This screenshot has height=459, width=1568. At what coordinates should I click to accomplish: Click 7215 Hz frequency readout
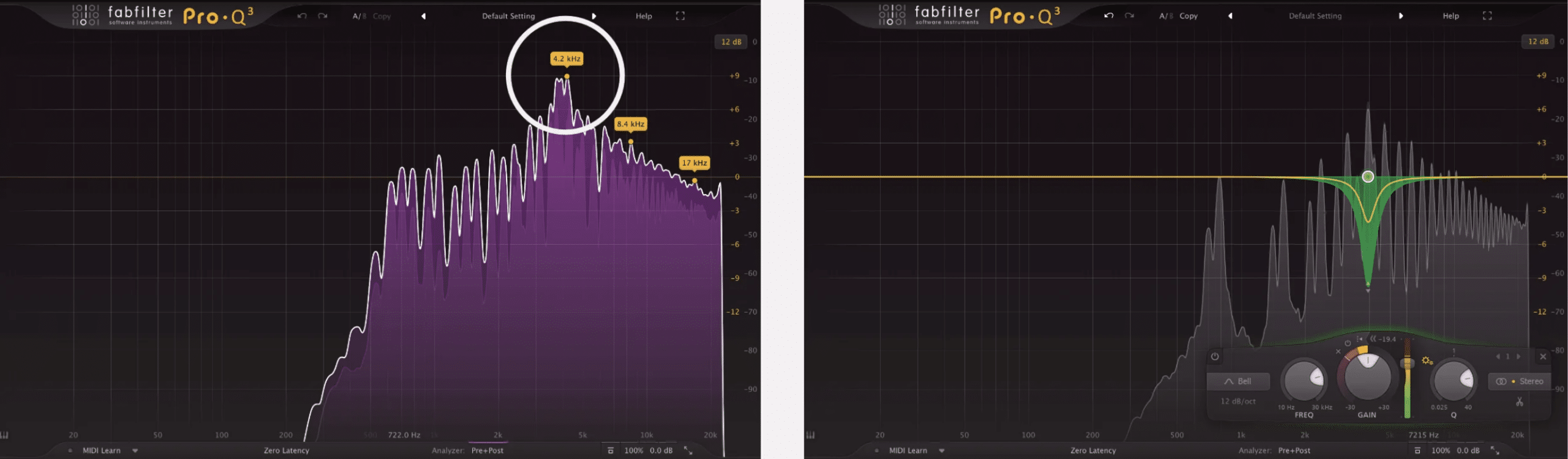[1423, 435]
